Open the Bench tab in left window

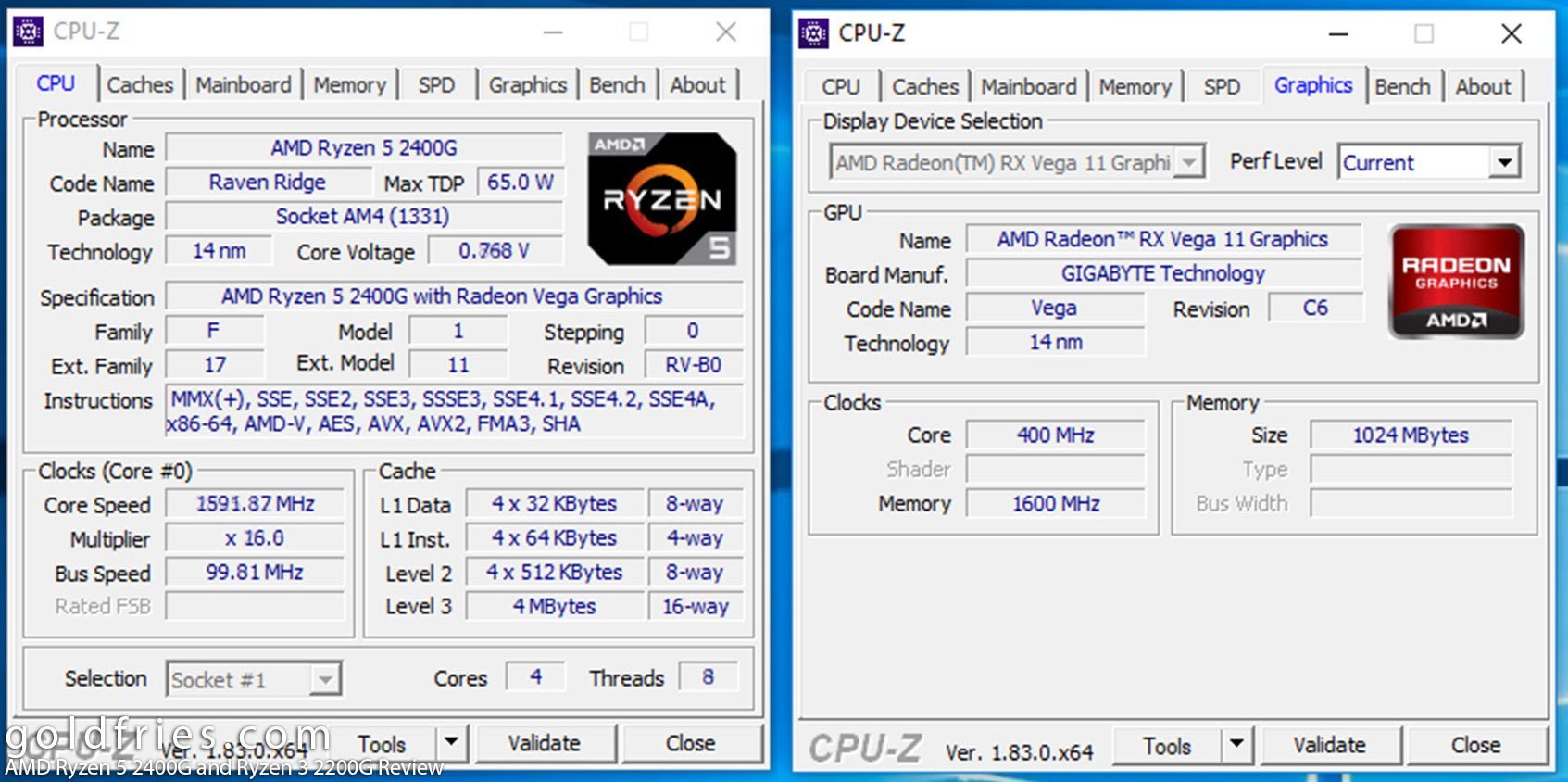[617, 85]
